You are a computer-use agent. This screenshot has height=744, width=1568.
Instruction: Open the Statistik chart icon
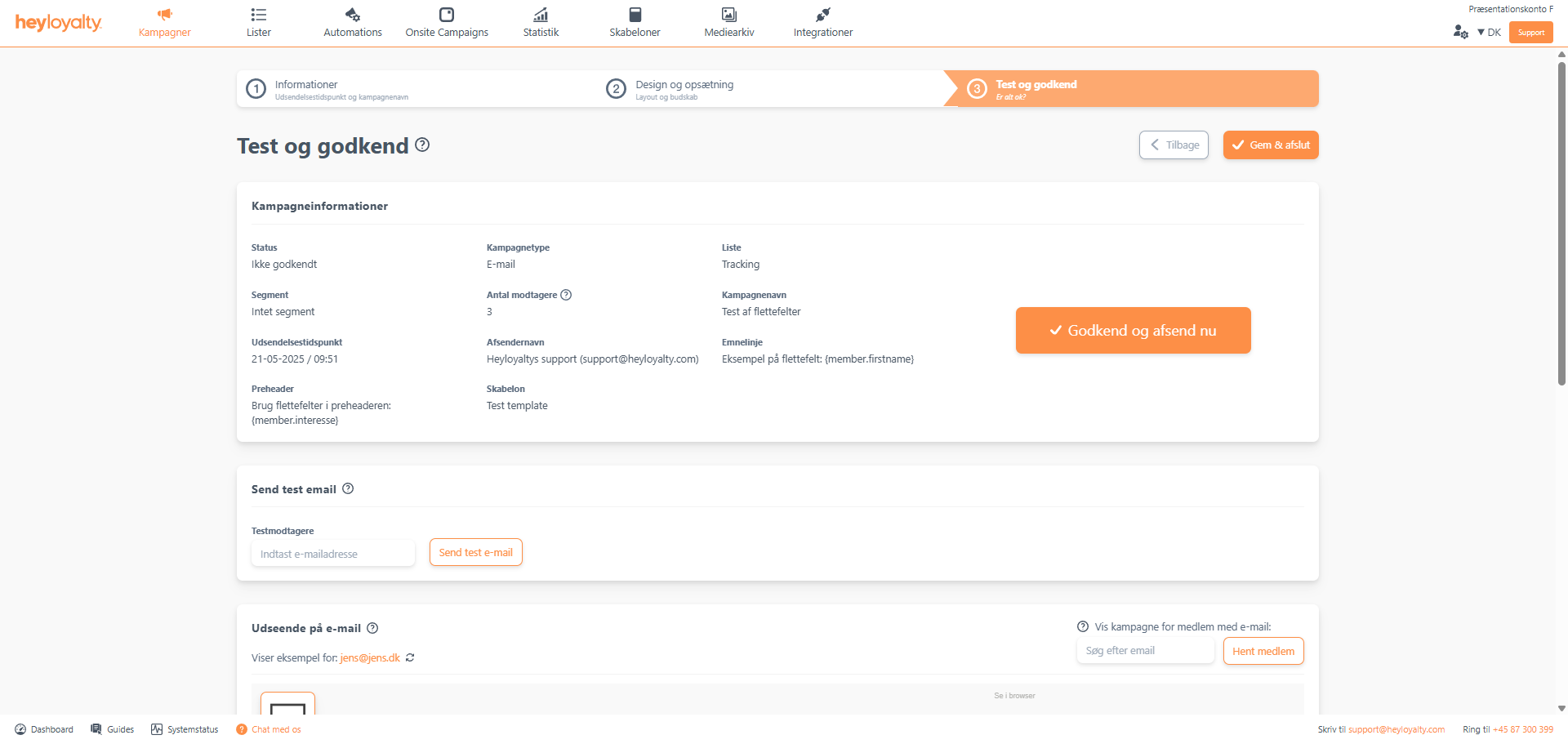tap(541, 15)
